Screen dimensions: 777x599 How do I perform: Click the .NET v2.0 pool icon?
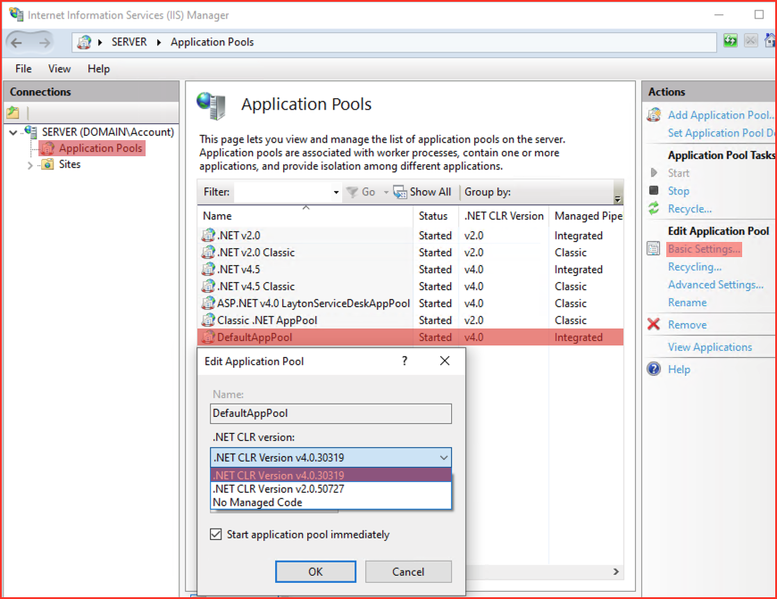pos(208,235)
